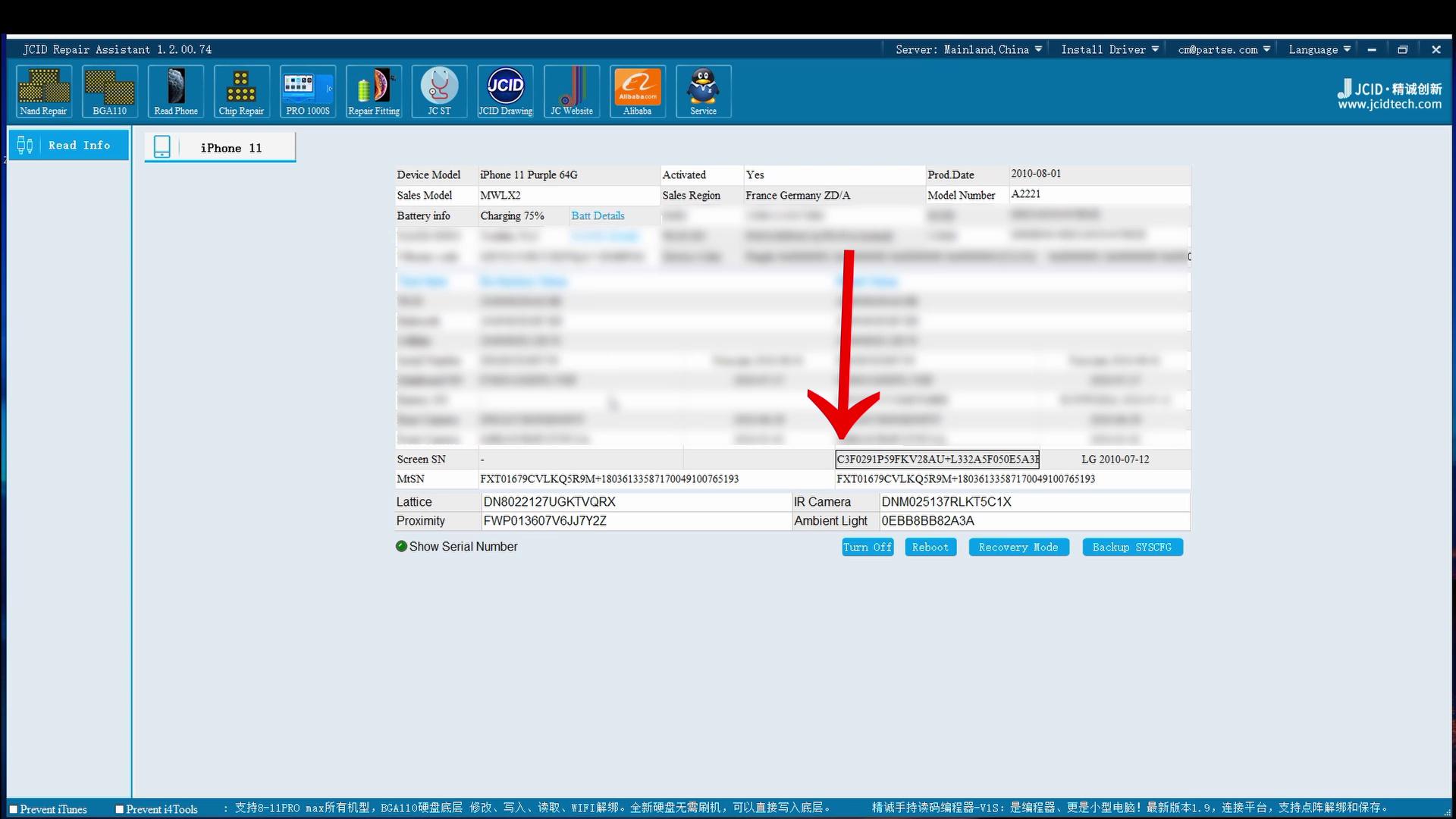The width and height of the screenshot is (1456, 819).
Task: Click the LG 2010-07-12 screen info
Action: pos(1115,459)
